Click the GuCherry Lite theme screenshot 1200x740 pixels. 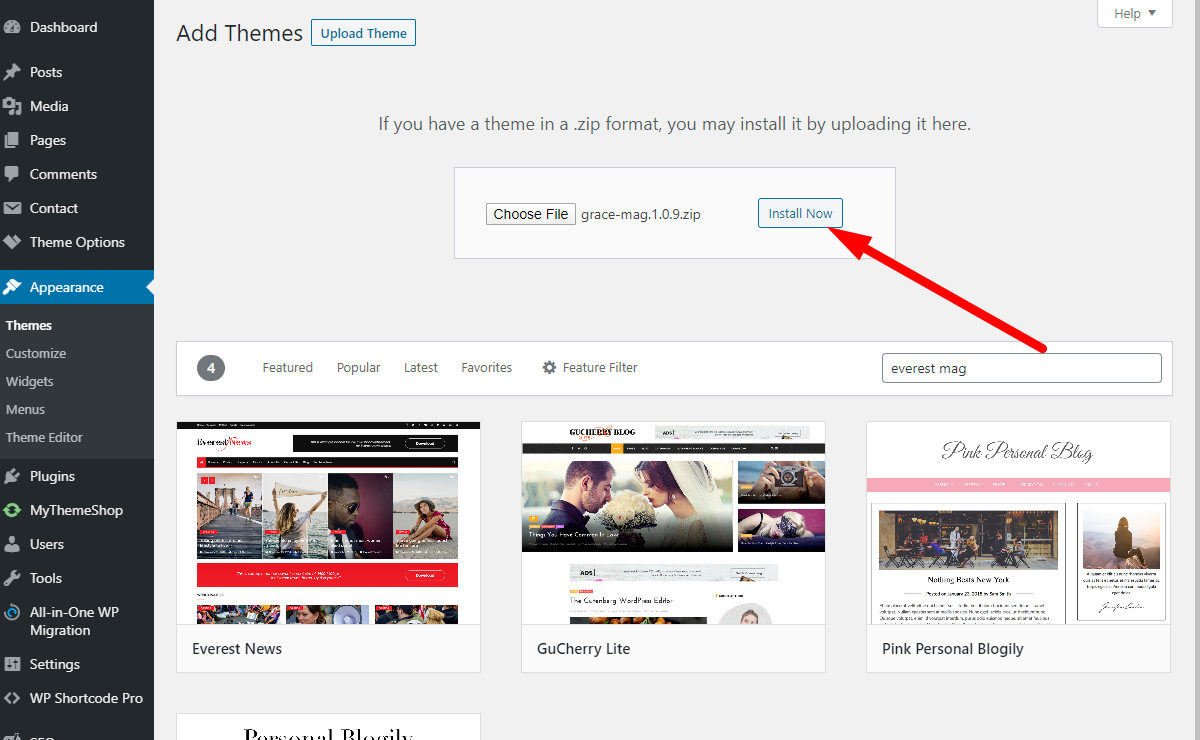pos(674,523)
